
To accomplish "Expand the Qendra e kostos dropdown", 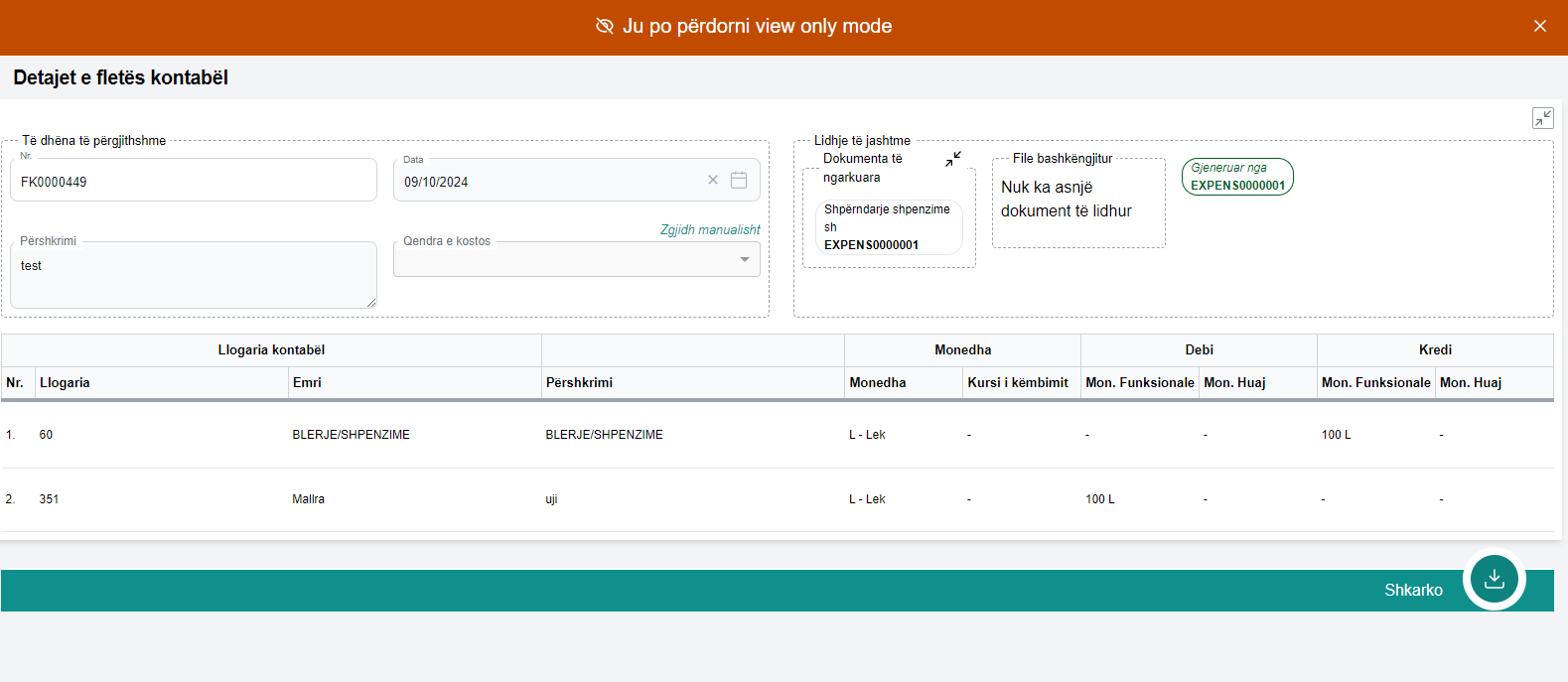I will click(744, 260).
